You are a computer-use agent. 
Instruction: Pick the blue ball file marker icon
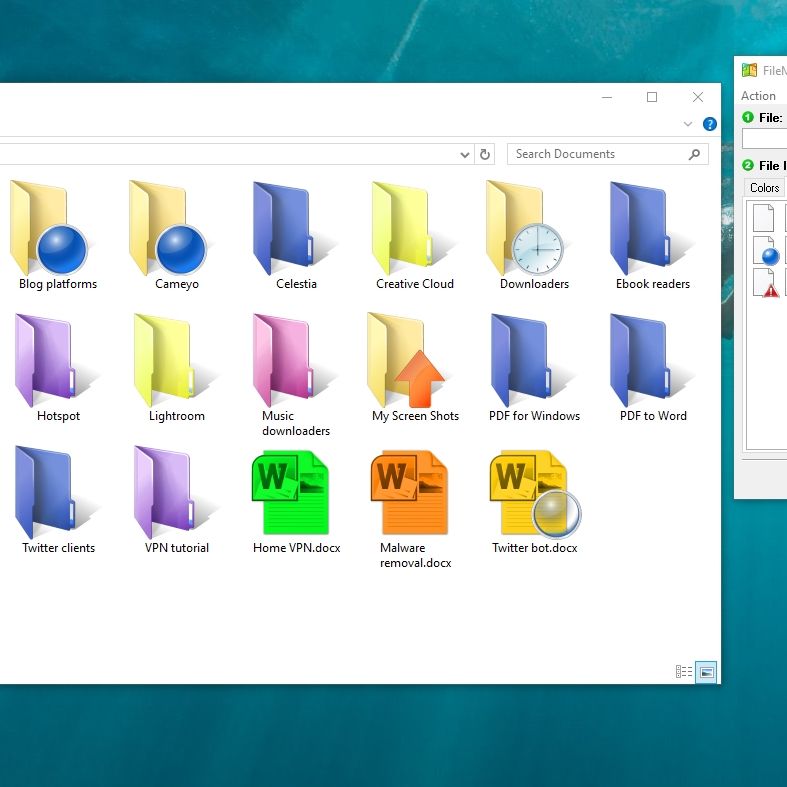tap(765, 250)
